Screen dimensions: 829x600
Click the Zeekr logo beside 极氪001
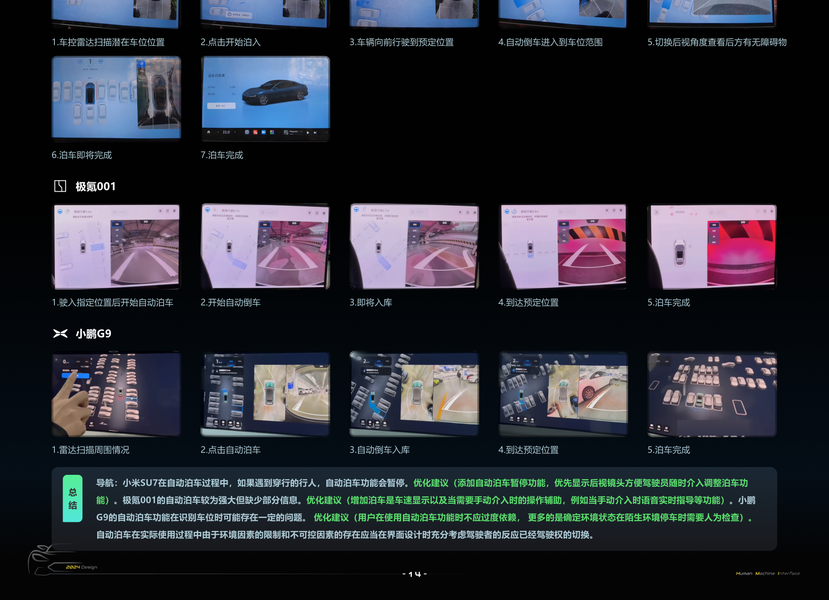pyautogui.click(x=60, y=186)
